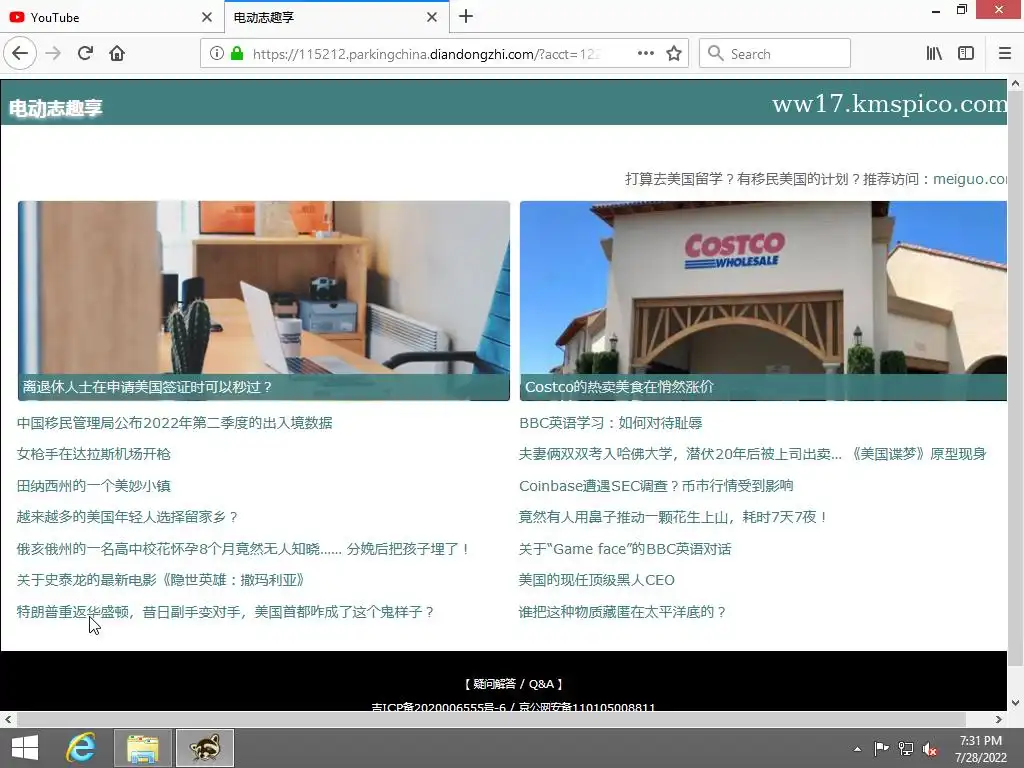
Task: Open 离退休人士在申请美国签证 caption link
Action: click(148, 387)
